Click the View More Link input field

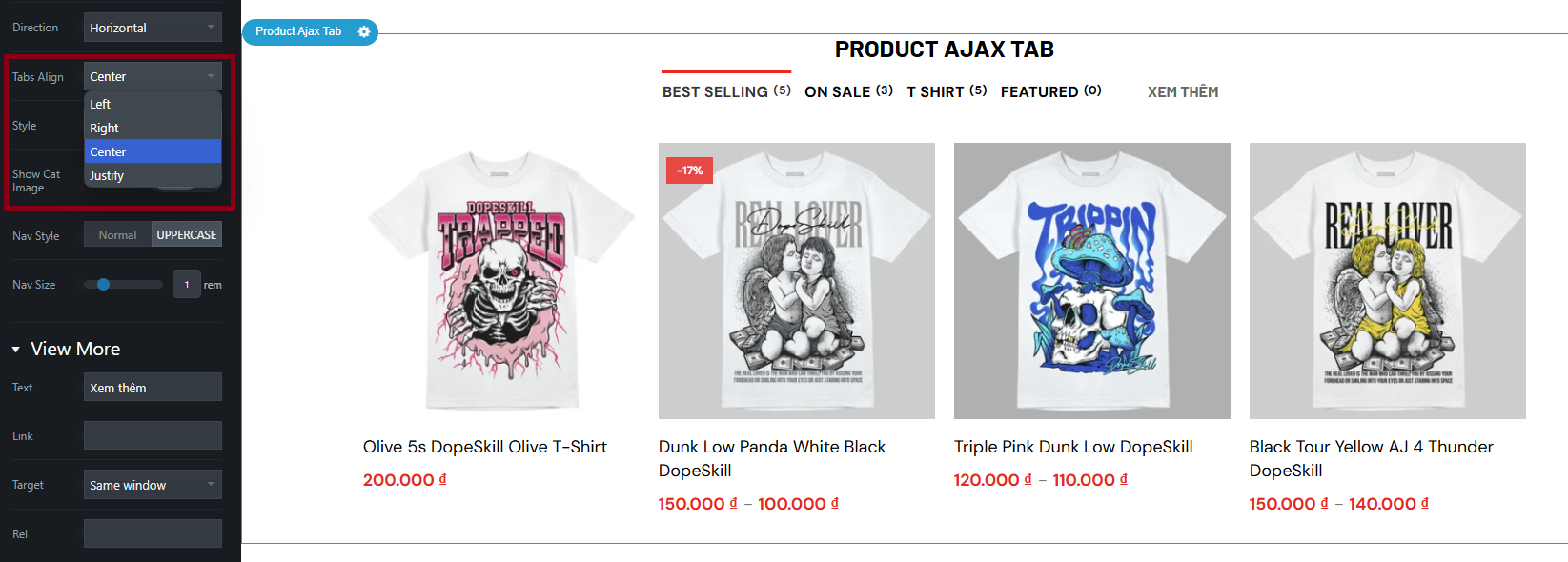click(153, 435)
